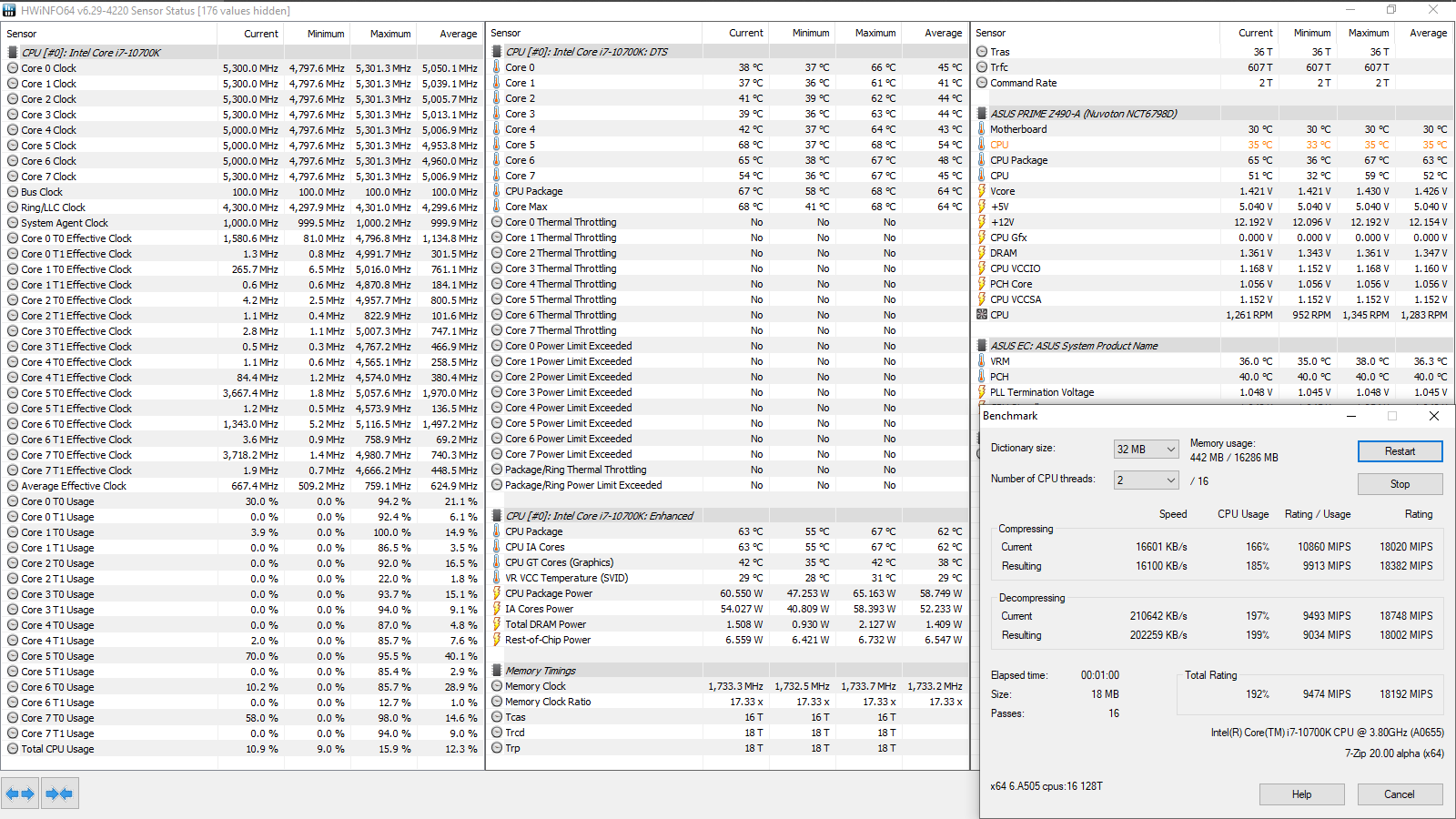
Task: Select the icon beside Memory Clock Ratio
Action: [497, 702]
